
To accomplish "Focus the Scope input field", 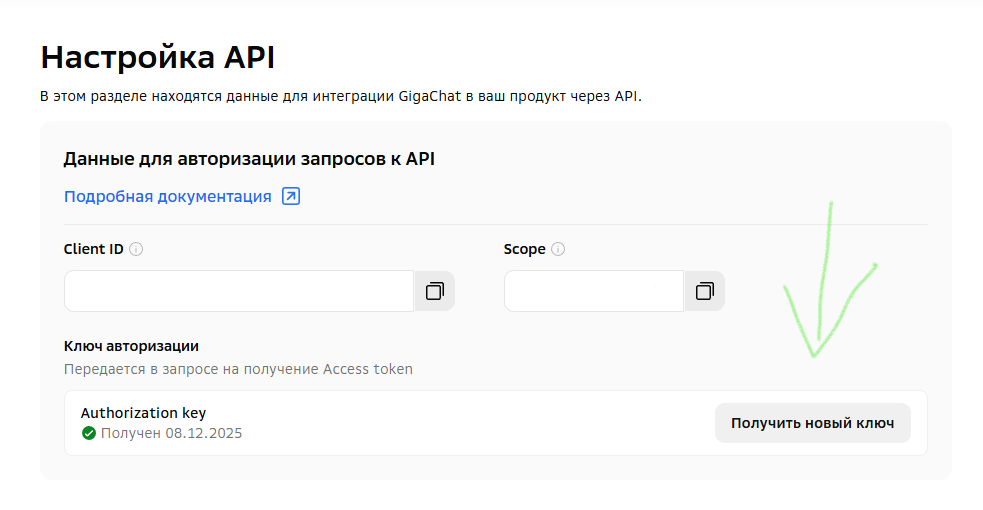I will pos(594,291).
